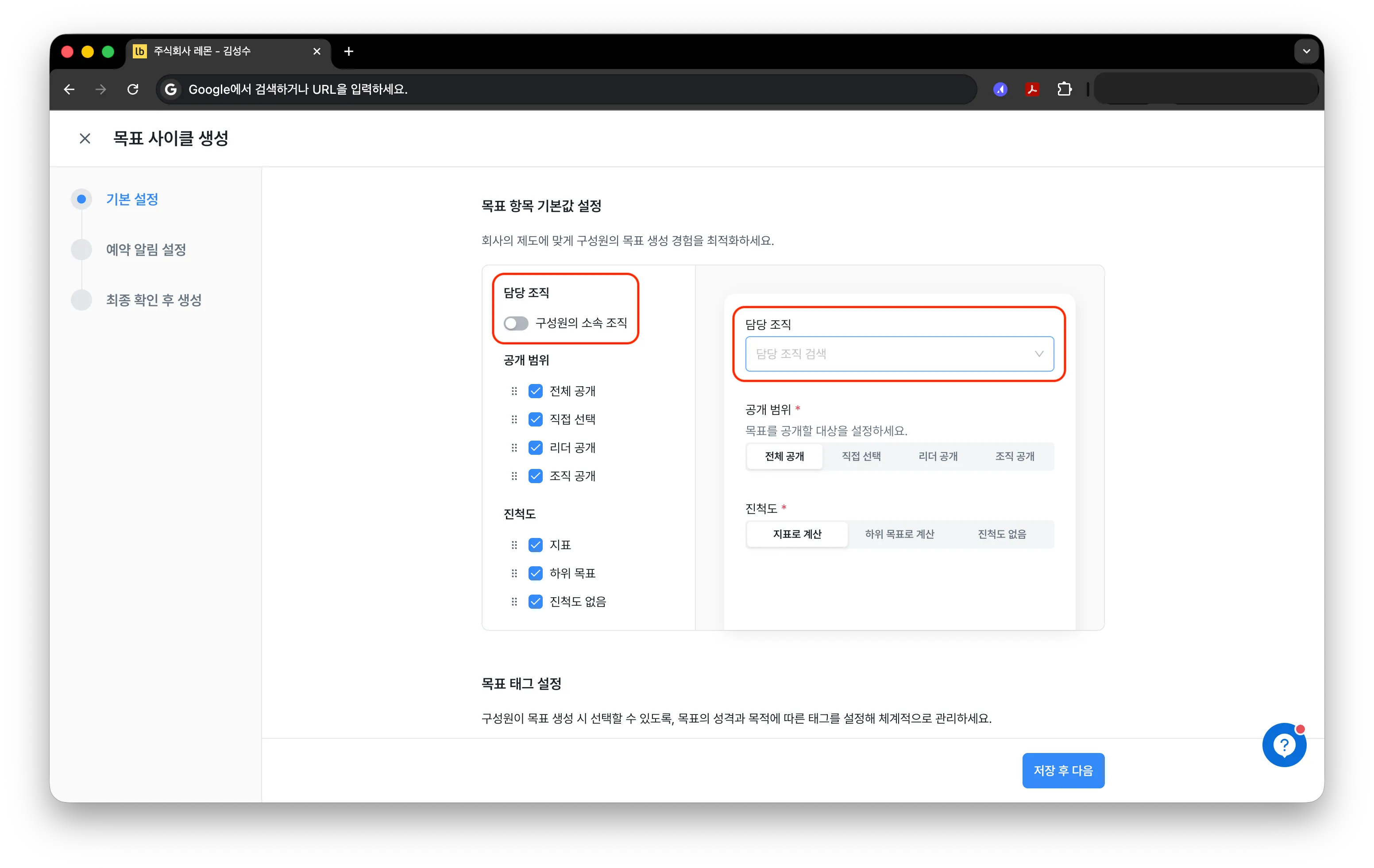Click the Google icon in address bar

pyautogui.click(x=170, y=89)
